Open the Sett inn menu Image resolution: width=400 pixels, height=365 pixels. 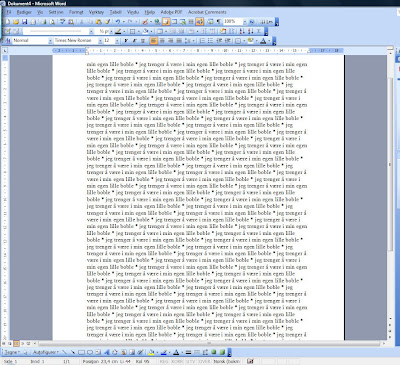56,12
